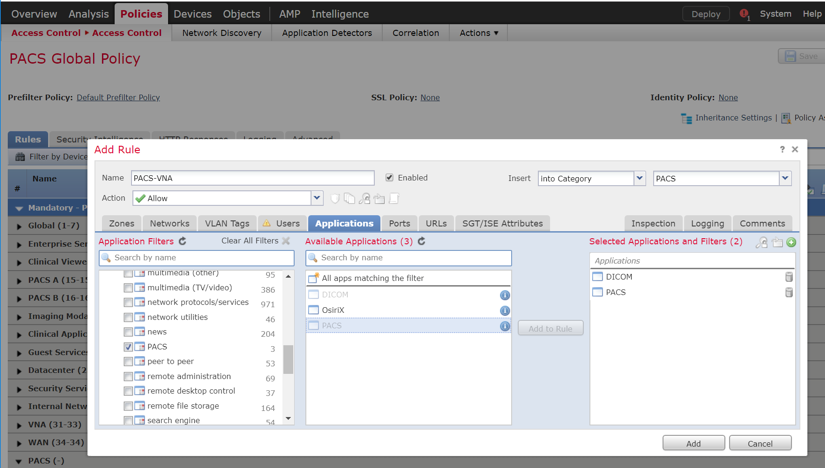Switch to the Zones tab
This screenshot has height=468, width=825.
pos(122,223)
